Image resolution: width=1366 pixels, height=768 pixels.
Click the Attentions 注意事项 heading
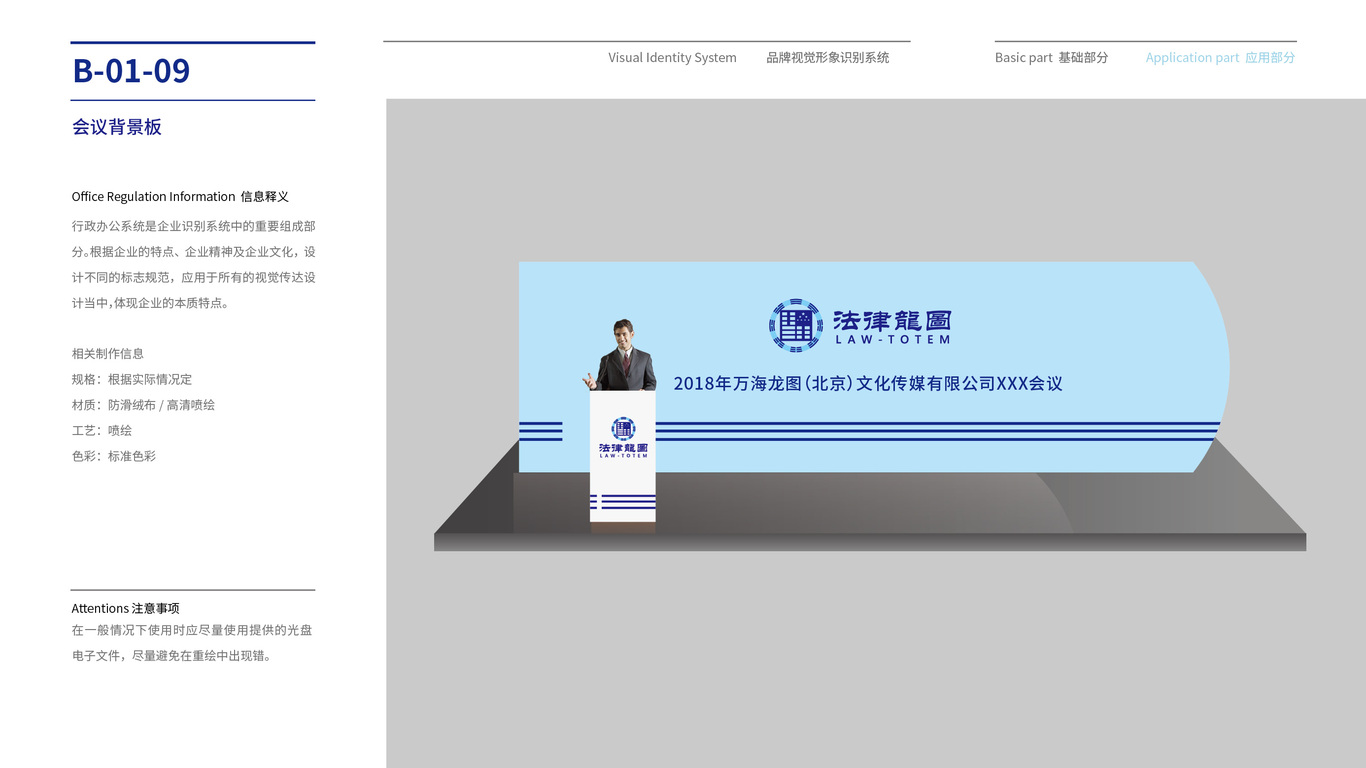[125, 608]
